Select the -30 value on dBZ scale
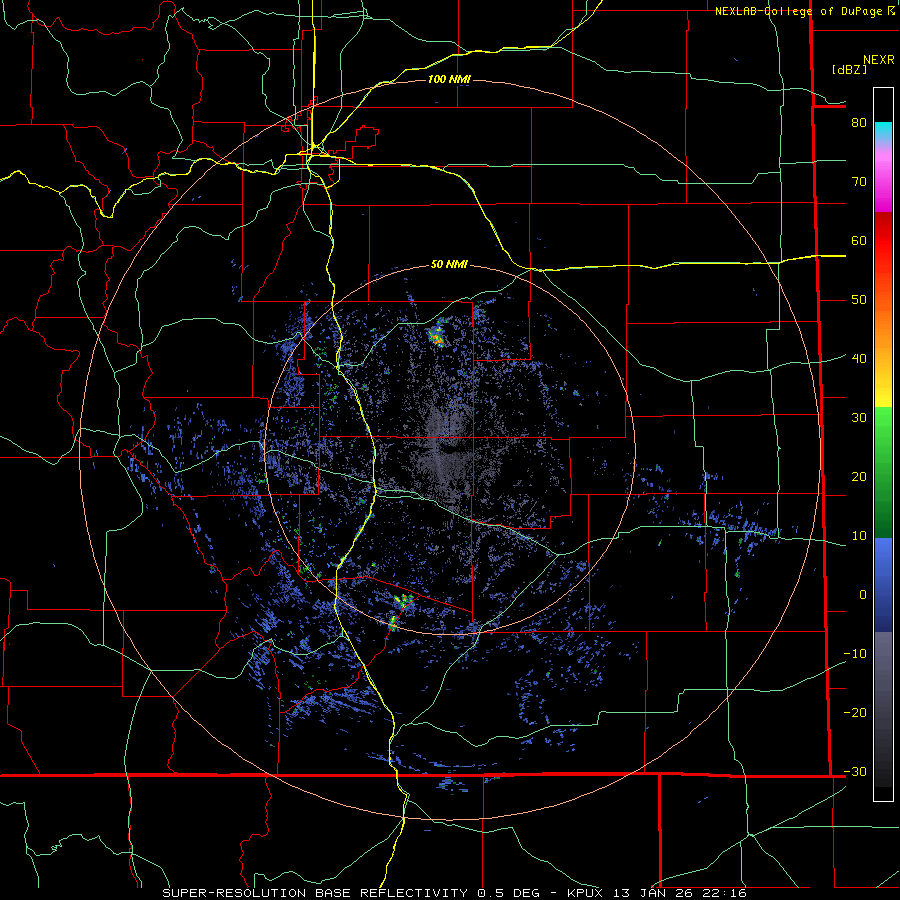Viewport: 900px width, 900px height. (855, 771)
